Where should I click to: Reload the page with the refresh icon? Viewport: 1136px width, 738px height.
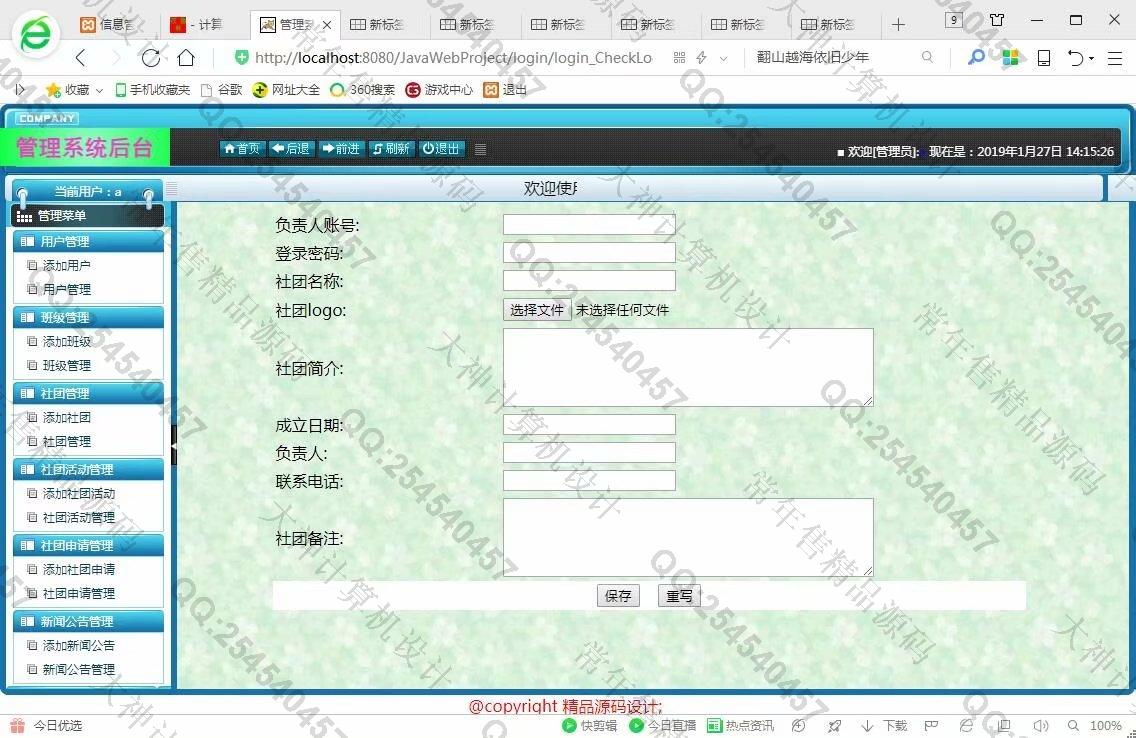(x=150, y=58)
